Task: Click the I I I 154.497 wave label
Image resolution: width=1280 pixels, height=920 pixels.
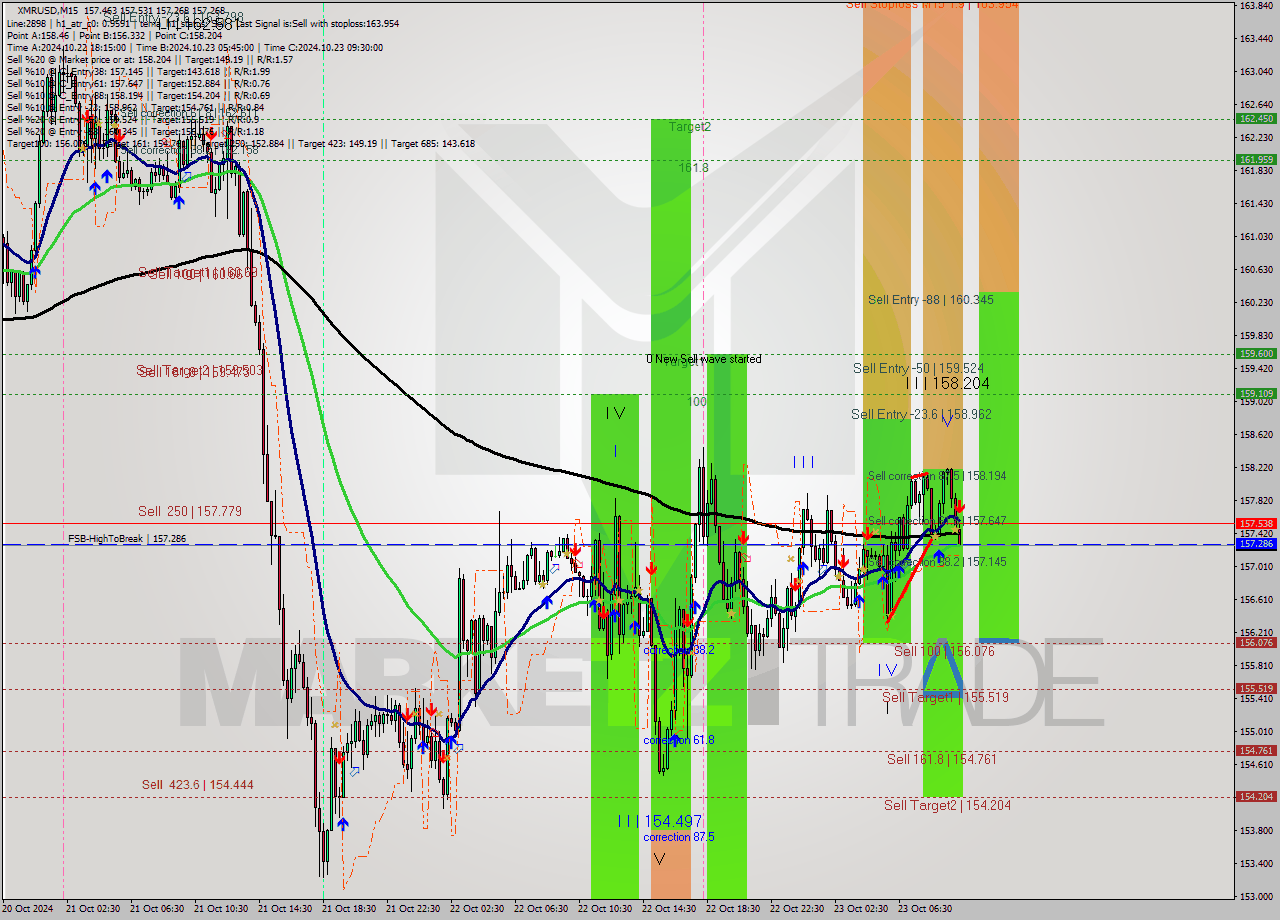Action: coord(659,821)
